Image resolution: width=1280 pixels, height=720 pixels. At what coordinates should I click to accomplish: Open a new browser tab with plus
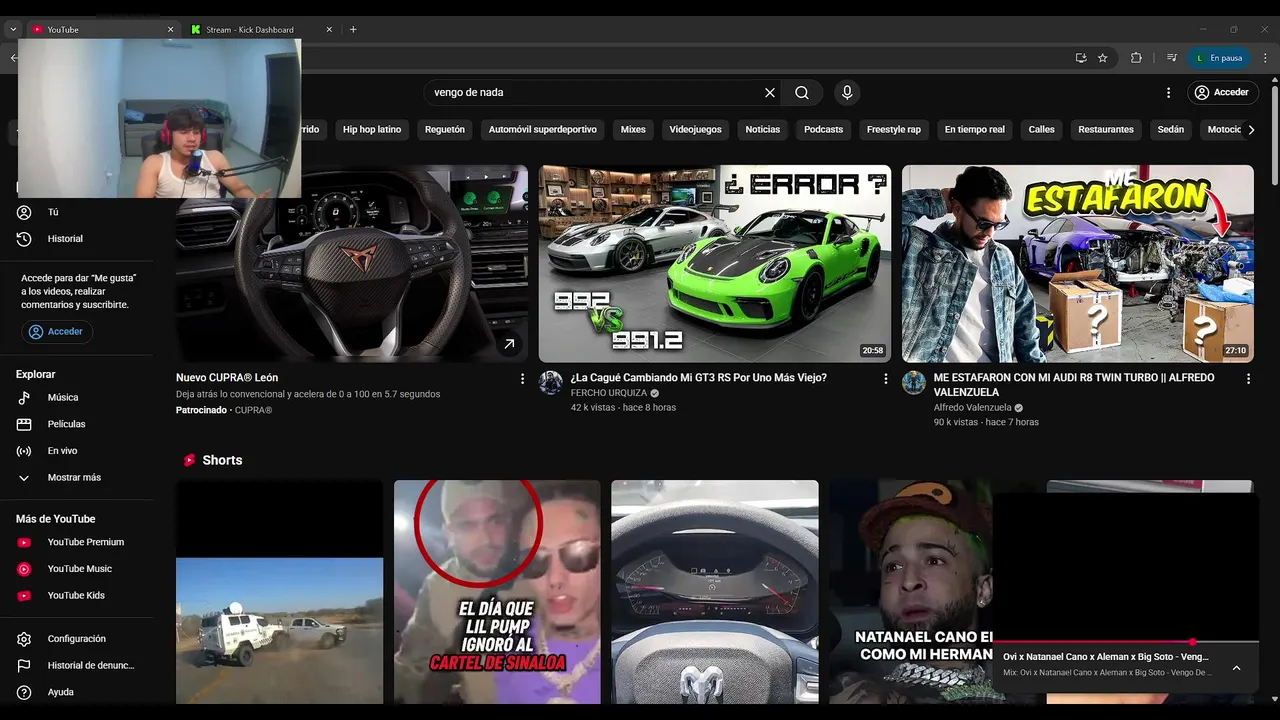pyautogui.click(x=353, y=30)
